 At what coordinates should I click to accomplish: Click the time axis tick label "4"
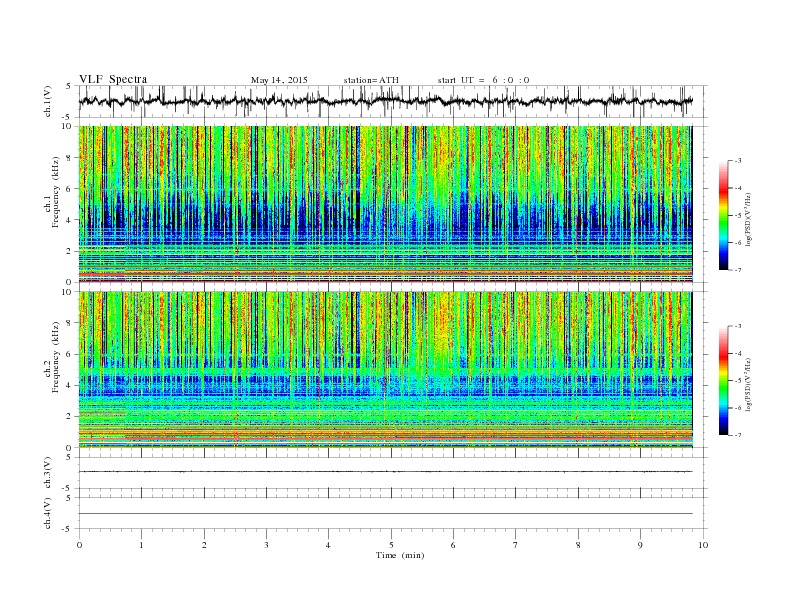328,545
